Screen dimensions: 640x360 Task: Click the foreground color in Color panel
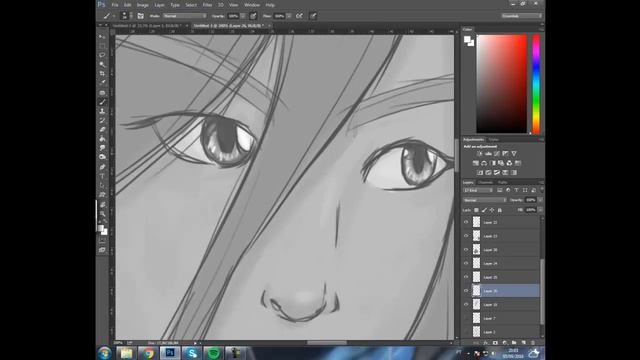coord(467,40)
